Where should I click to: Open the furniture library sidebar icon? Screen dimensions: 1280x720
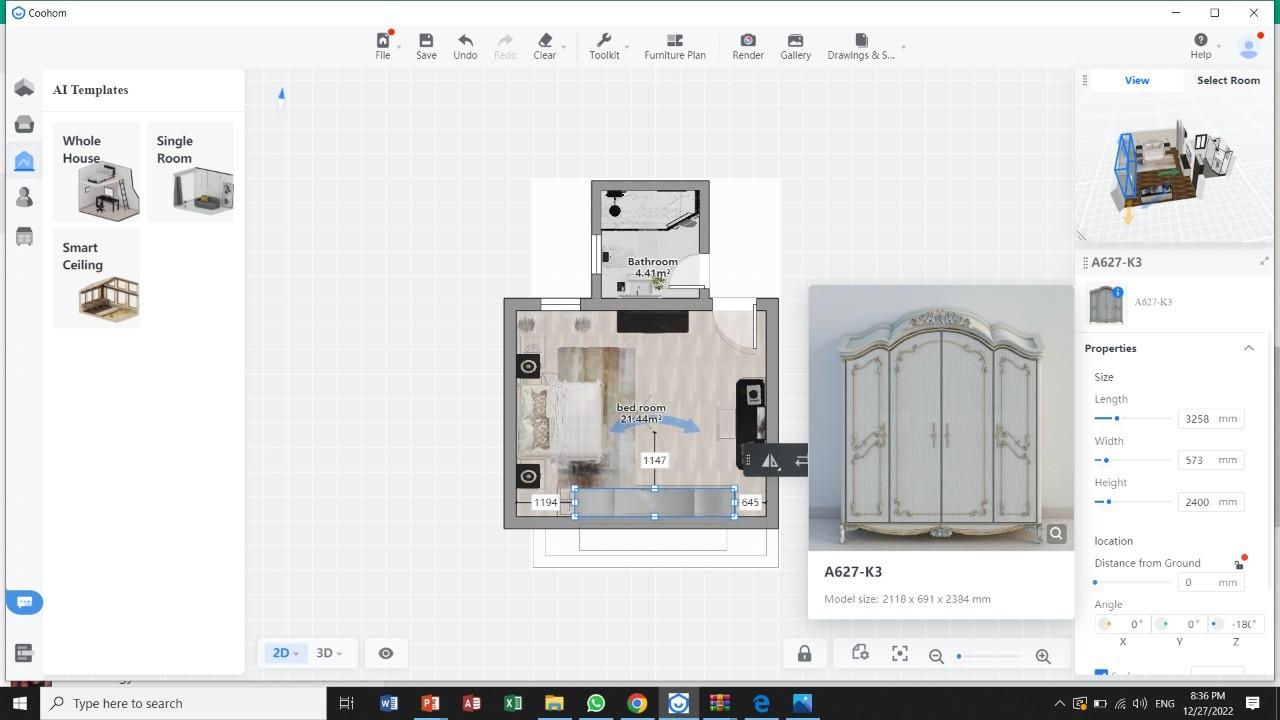(24, 124)
